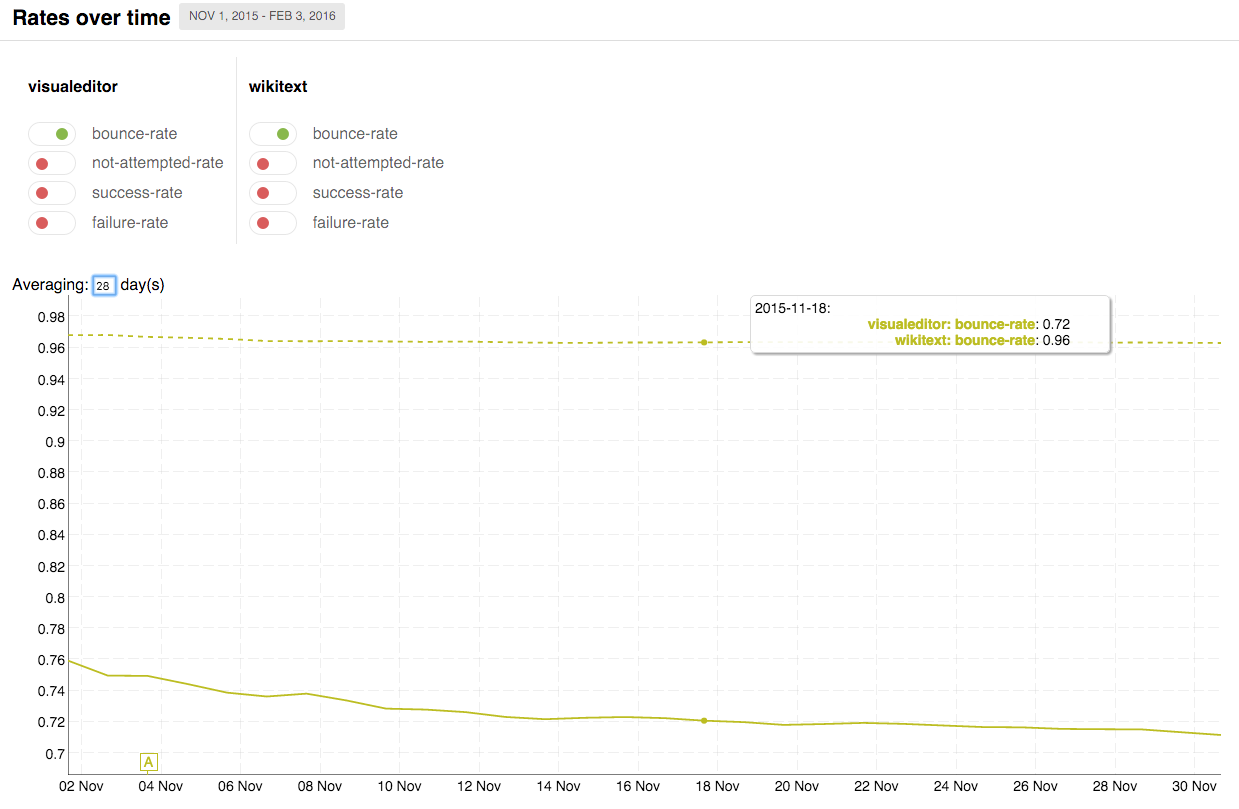Click the 10 Nov x-axis label
This screenshot has height=809, width=1239.
(399, 787)
